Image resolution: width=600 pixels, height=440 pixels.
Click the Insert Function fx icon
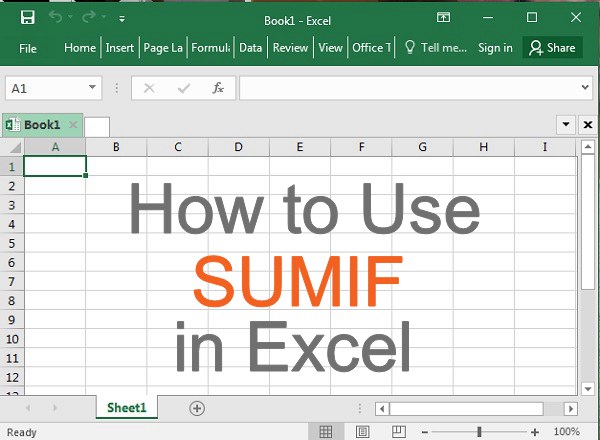[218, 88]
